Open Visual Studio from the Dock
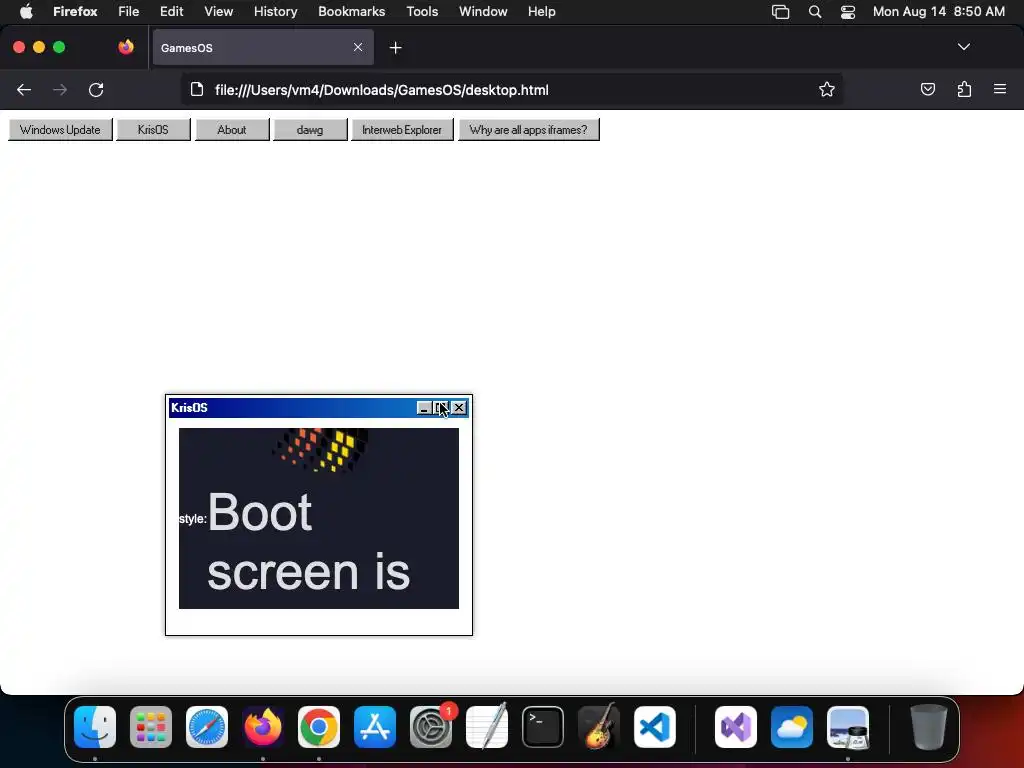Viewport: 1024px width, 768px height. point(736,727)
